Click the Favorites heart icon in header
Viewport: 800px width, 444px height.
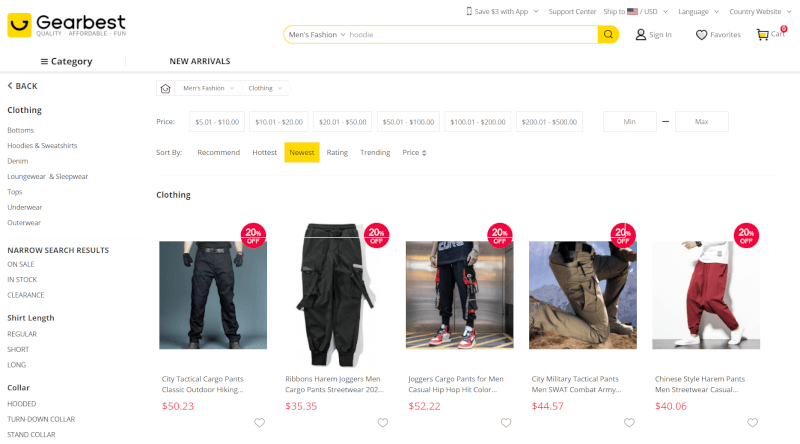coord(702,35)
